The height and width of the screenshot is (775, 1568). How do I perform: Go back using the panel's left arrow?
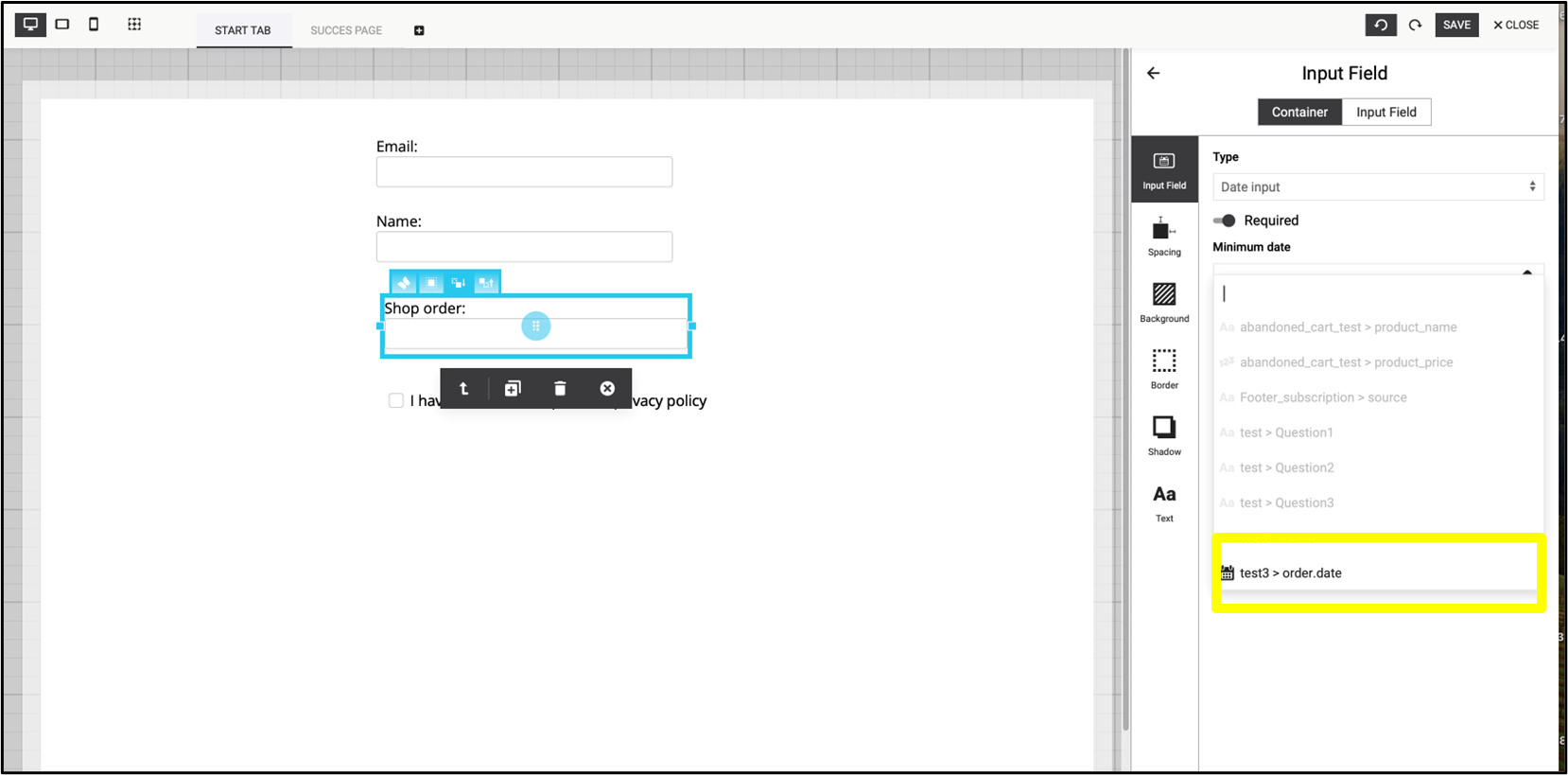1153,73
